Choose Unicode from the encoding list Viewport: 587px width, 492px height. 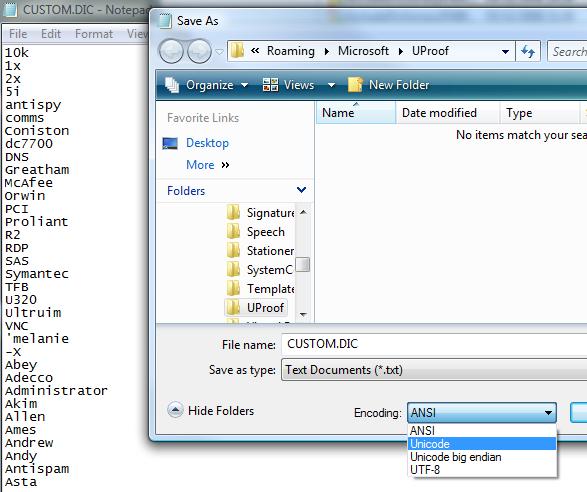(482, 444)
